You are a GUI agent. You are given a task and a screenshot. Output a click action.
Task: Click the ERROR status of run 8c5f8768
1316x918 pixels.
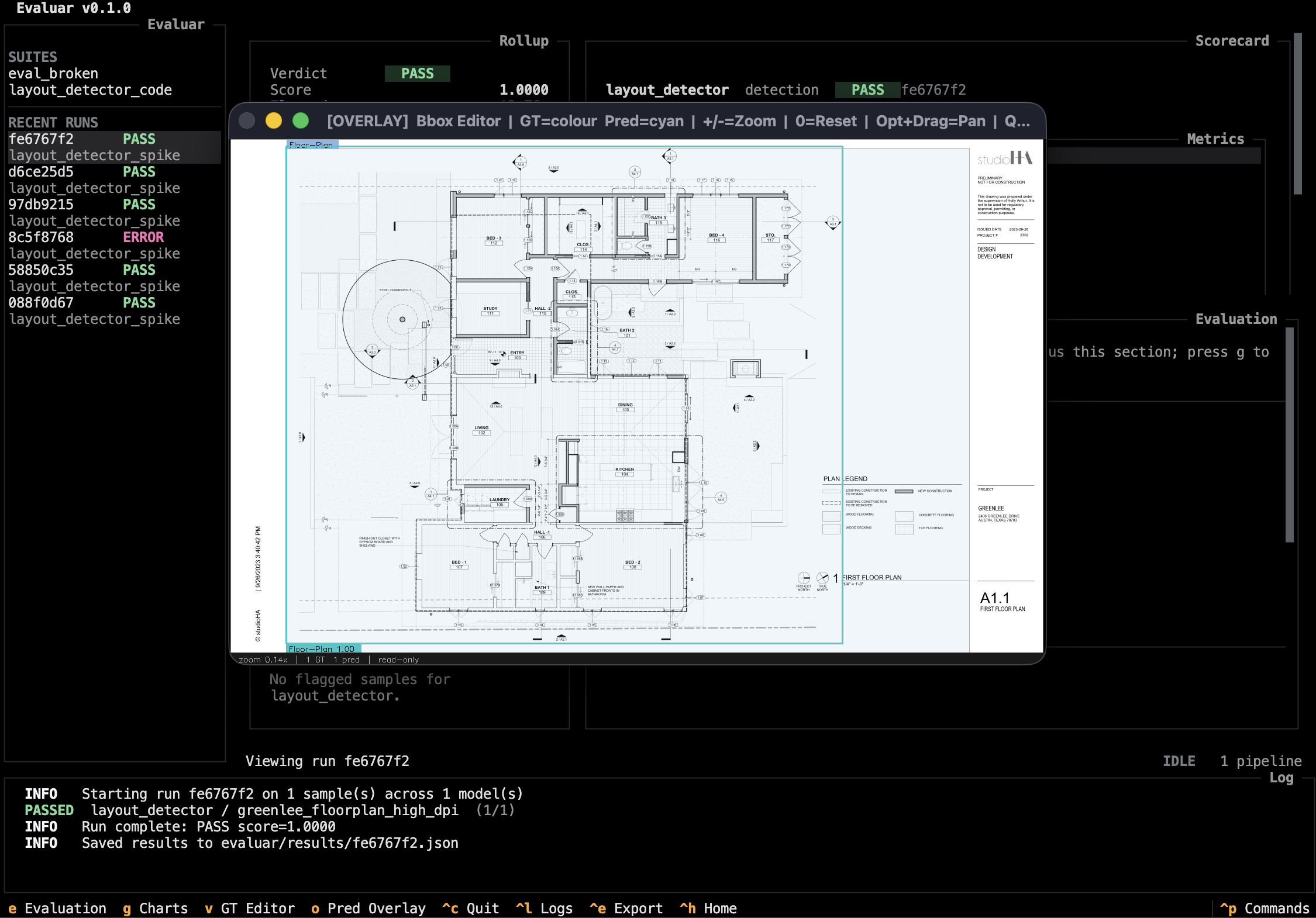coord(143,237)
